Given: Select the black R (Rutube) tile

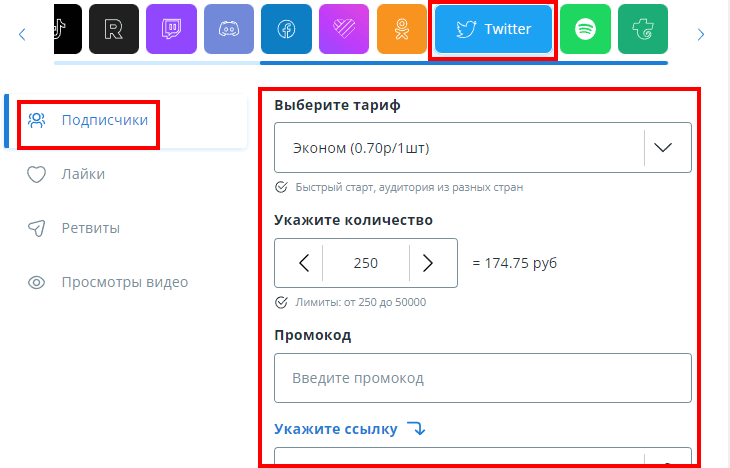Looking at the screenshot, I should coord(114,29).
